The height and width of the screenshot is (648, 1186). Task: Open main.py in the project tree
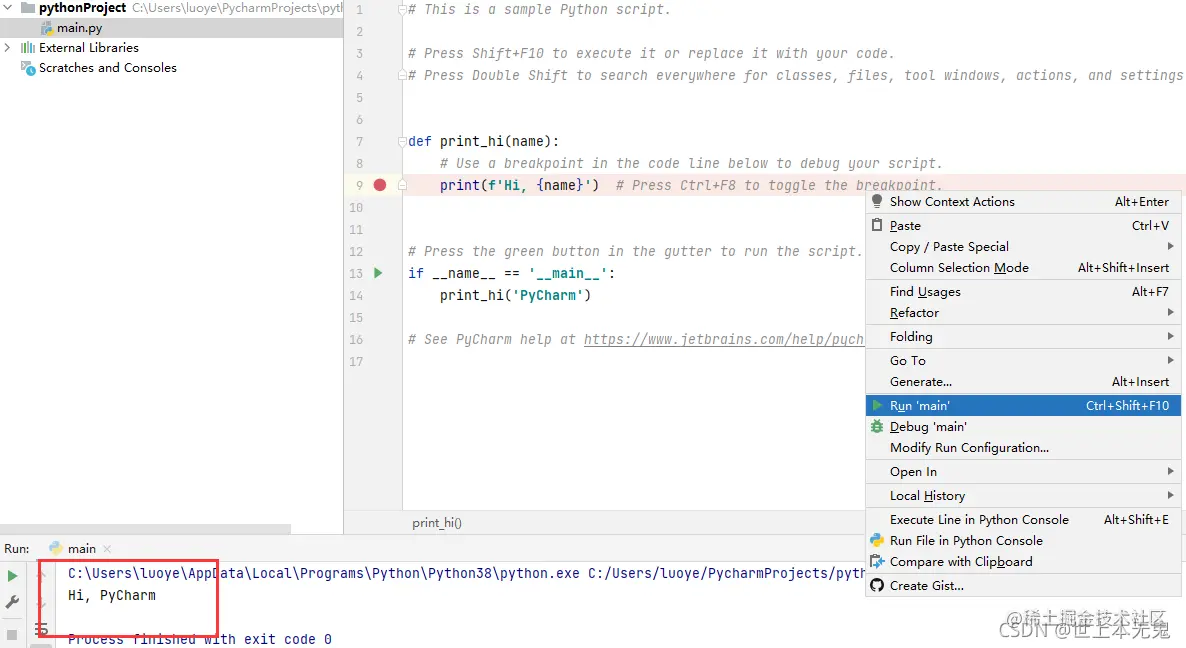coord(79,28)
